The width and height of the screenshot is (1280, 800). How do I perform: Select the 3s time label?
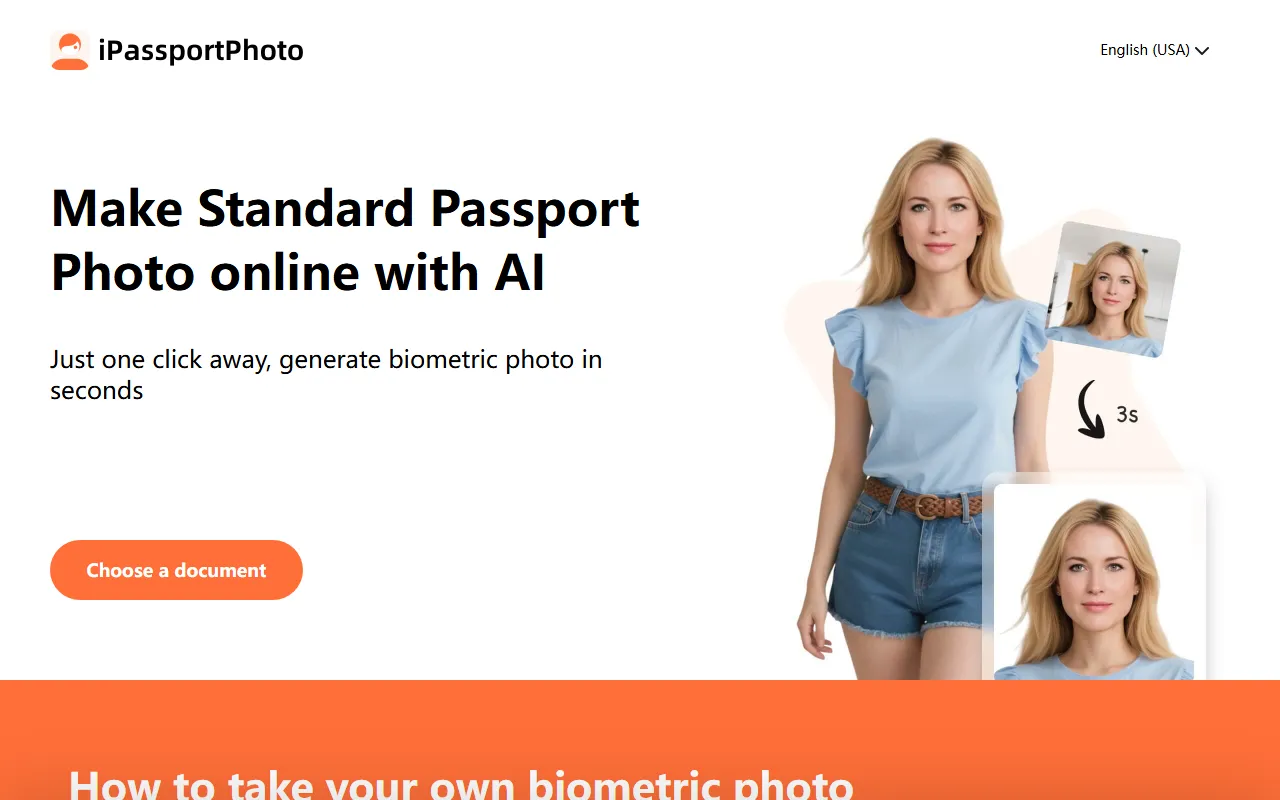click(1127, 414)
